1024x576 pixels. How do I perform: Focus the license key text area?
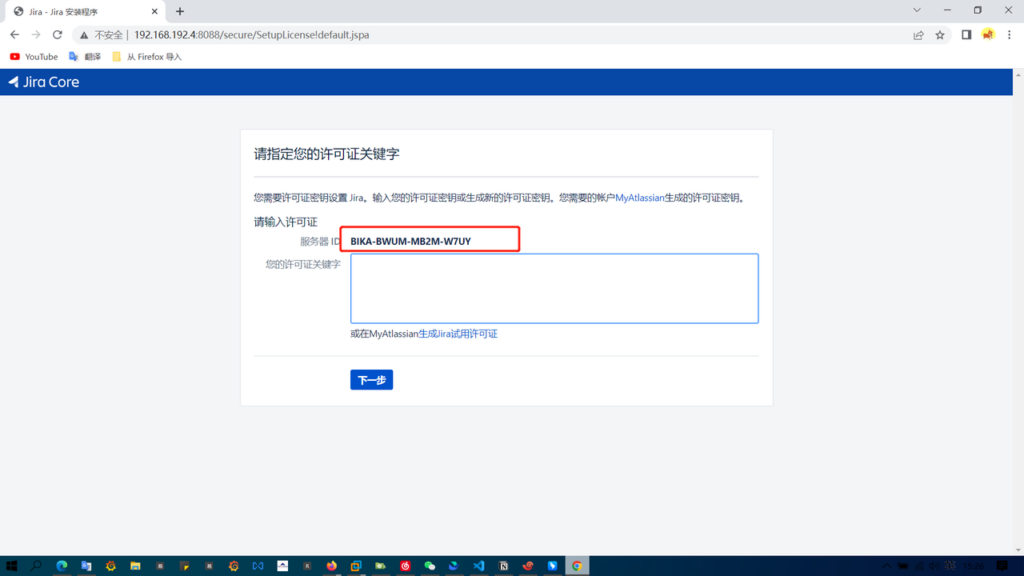[554, 288]
